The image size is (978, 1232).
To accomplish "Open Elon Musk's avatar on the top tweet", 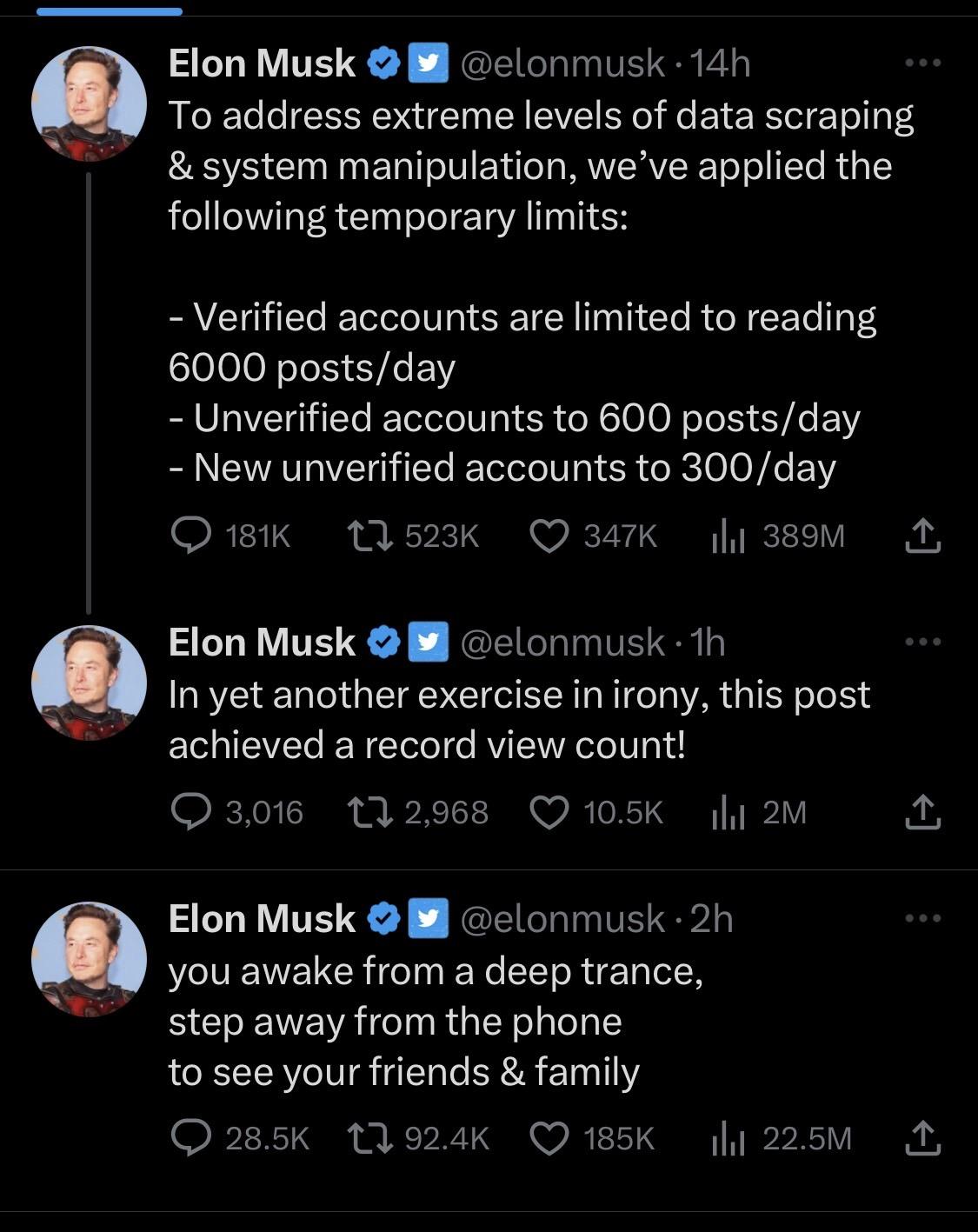I will pyautogui.click(x=89, y=104).
